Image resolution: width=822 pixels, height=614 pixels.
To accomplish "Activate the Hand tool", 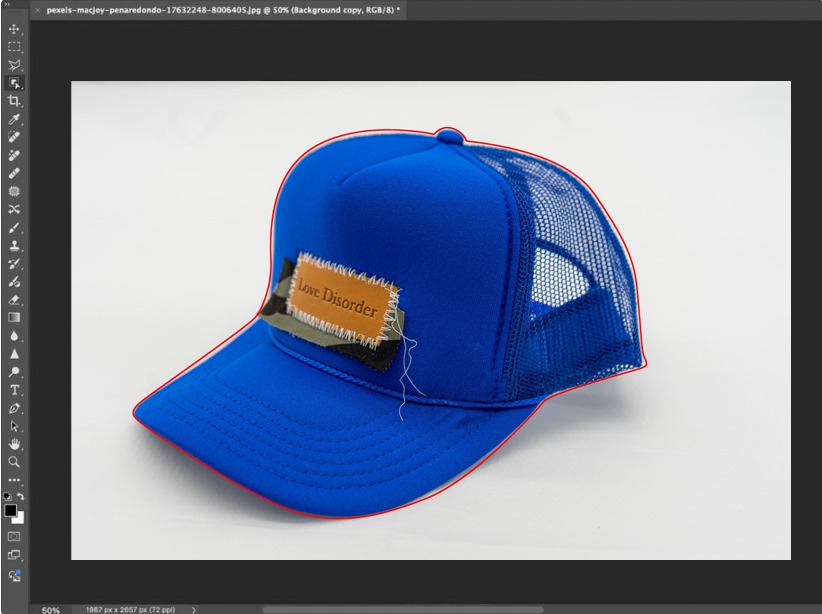I will click(x=14, y=444).
